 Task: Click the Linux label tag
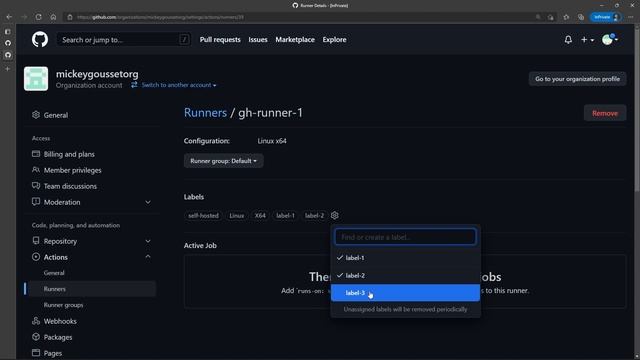coord(236,215)
